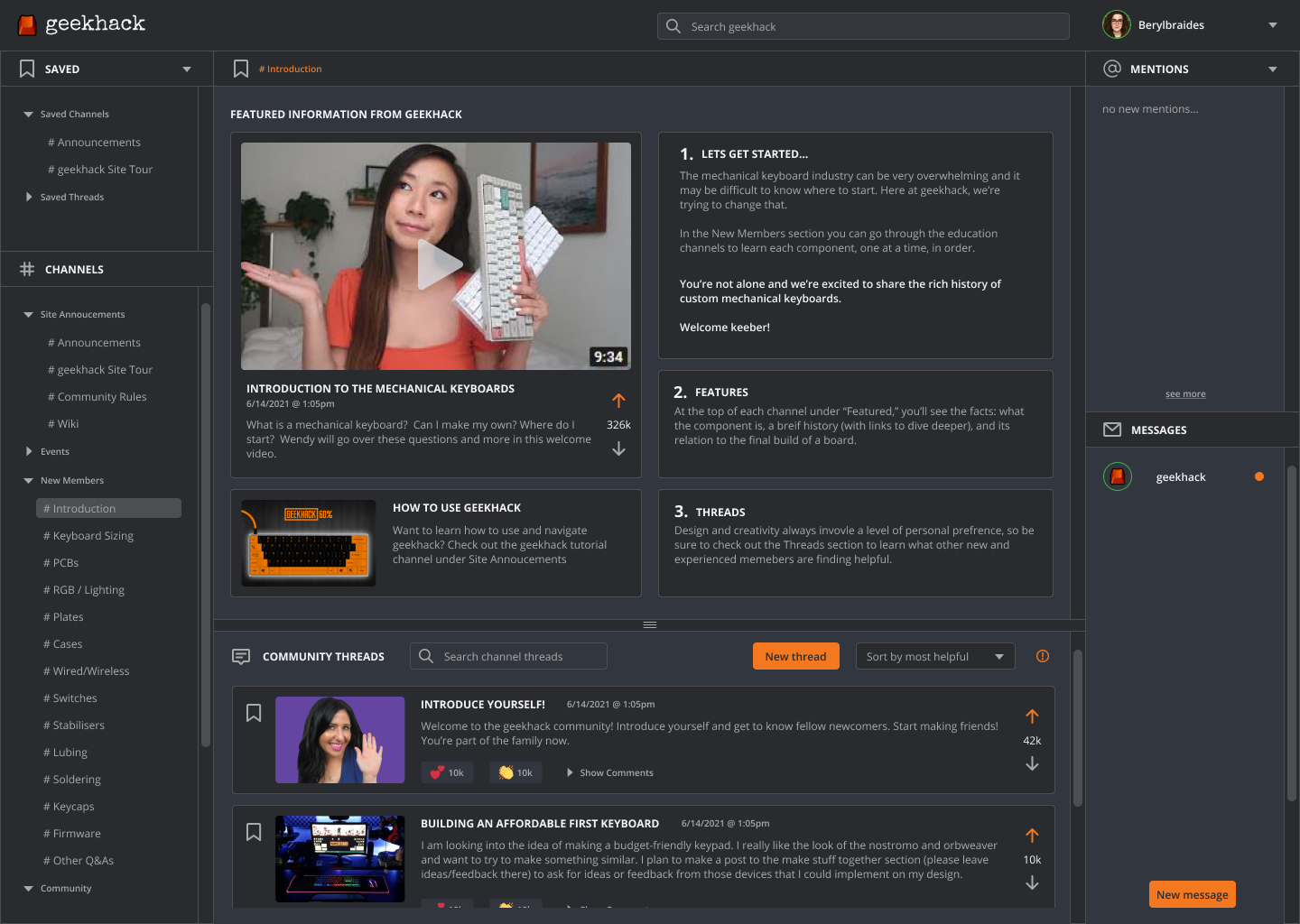Viewport: 1300px width, 924px height.
Task: Click the clap reaction 10k on Introduce Yourself
Action: 515,772
